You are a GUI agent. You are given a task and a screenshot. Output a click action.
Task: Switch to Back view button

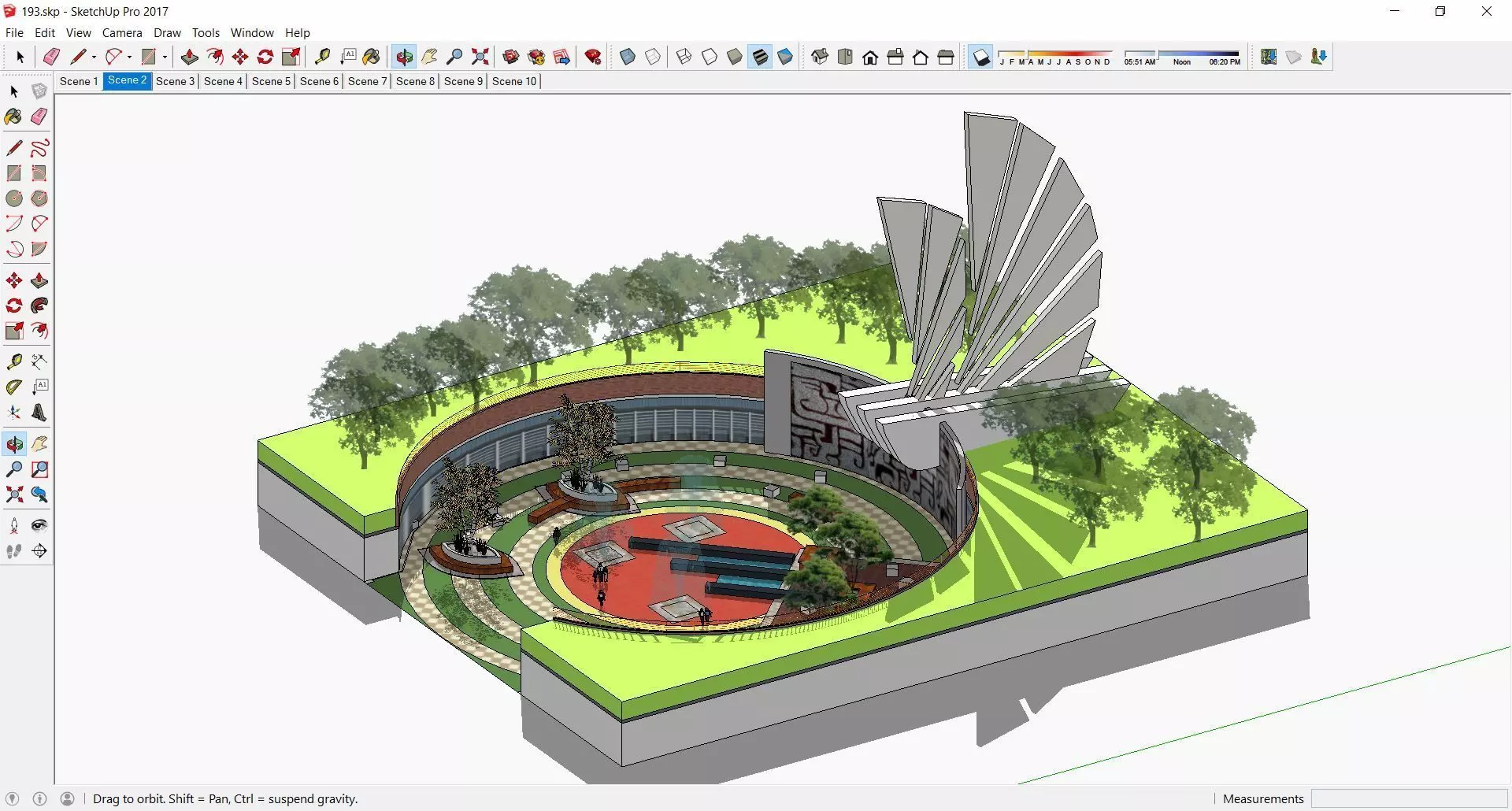(x=921, y=57)
